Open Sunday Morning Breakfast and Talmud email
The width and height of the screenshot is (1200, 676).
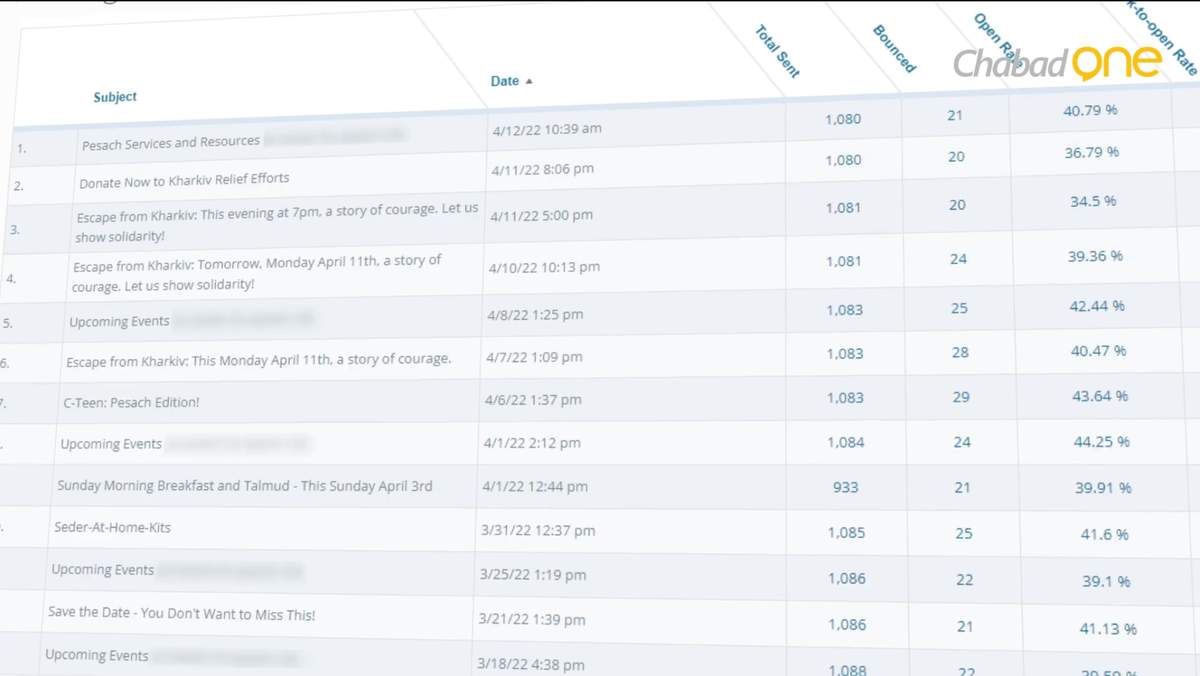click(245, 486)
